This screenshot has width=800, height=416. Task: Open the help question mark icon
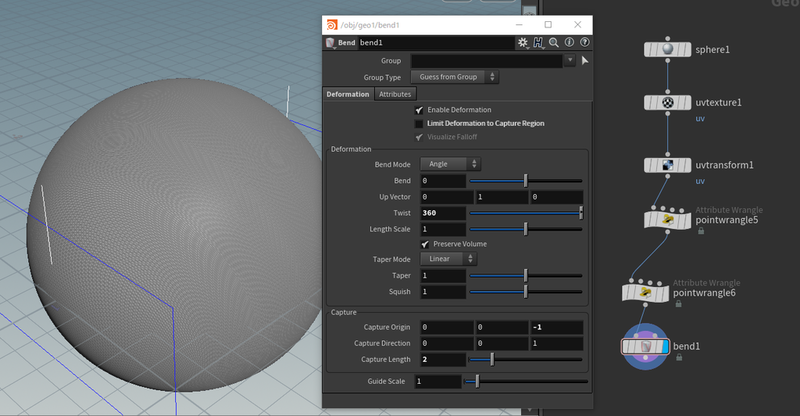(x=585, y=42)
